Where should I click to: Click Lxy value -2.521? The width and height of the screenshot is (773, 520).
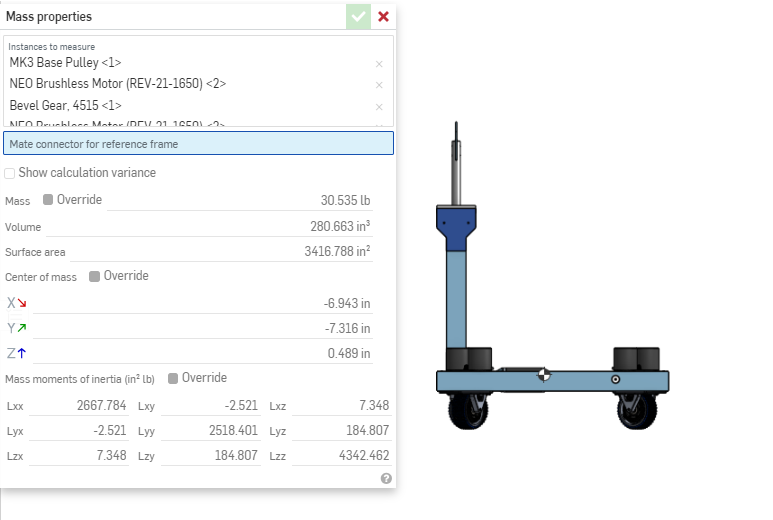241,406
